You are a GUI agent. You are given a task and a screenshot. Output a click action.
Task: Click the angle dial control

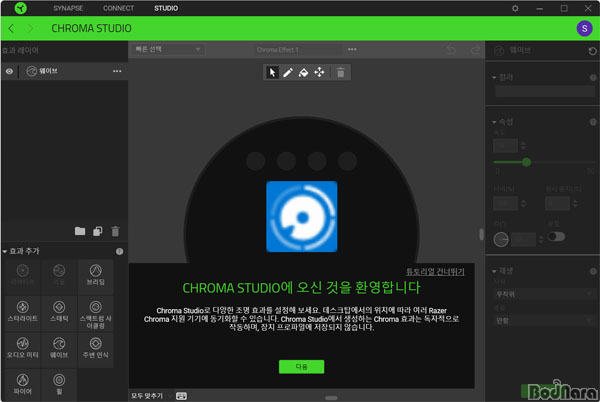(x=501, y=240)
